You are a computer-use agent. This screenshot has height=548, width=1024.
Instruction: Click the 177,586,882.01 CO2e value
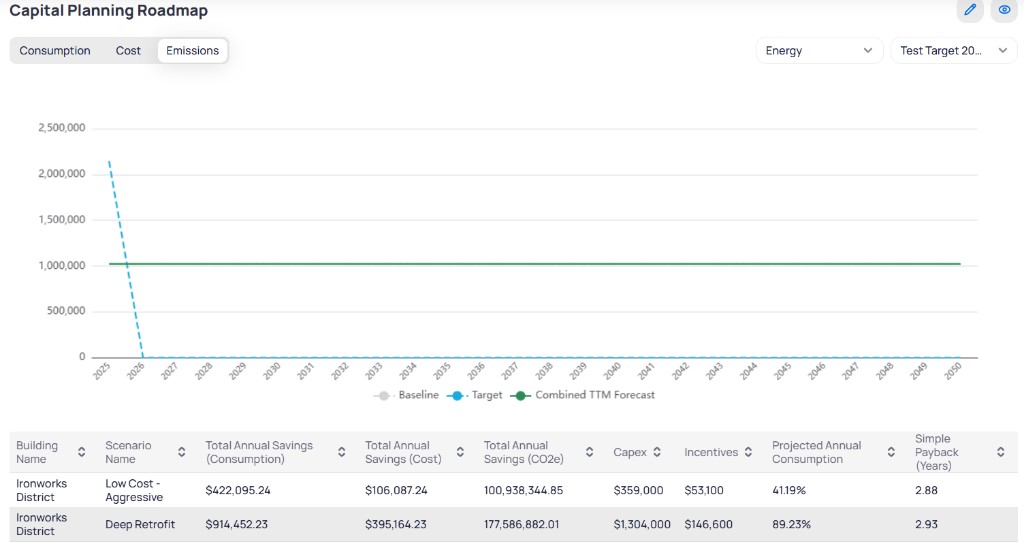tap(522, 524)
